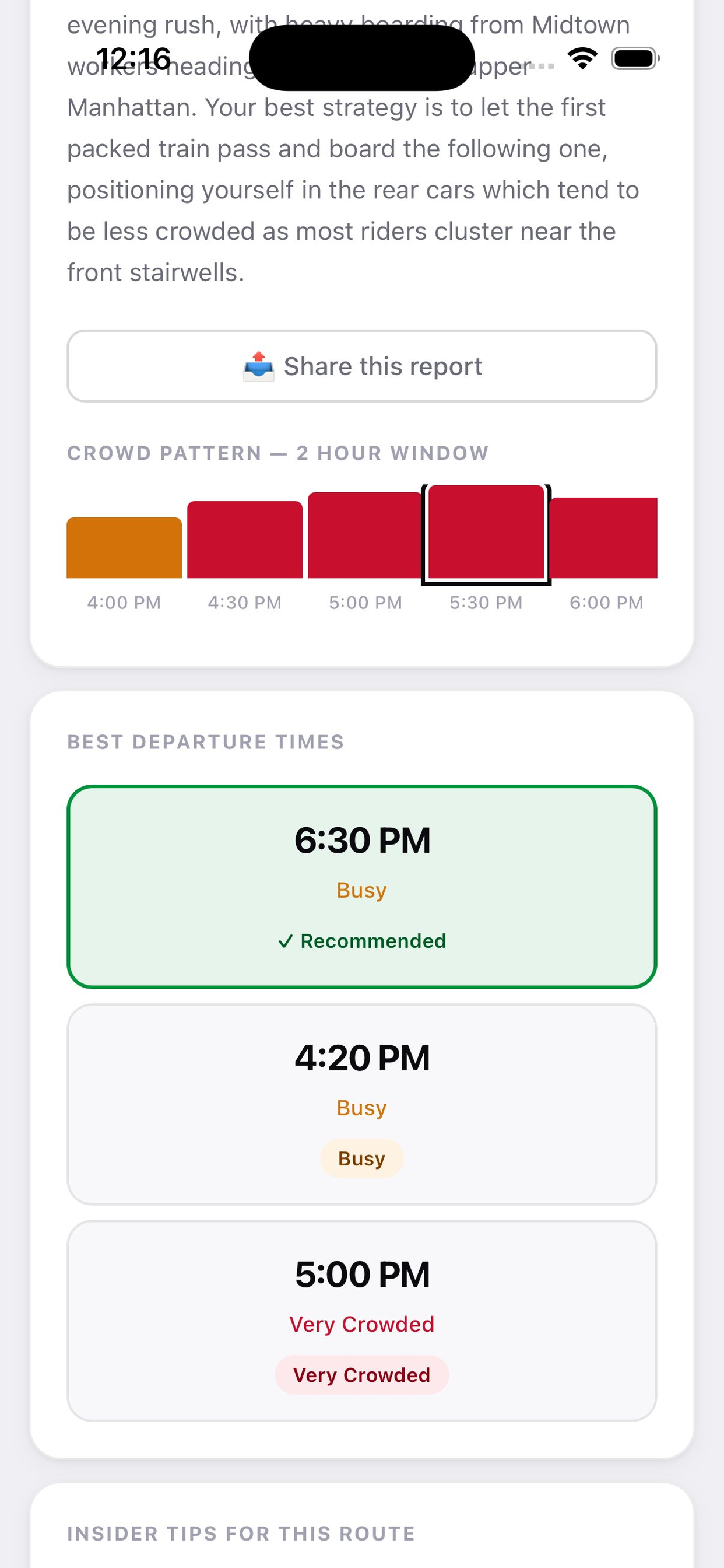Click the Share this report button
This screenshot has width=724, height=1568.
(362, 366)
